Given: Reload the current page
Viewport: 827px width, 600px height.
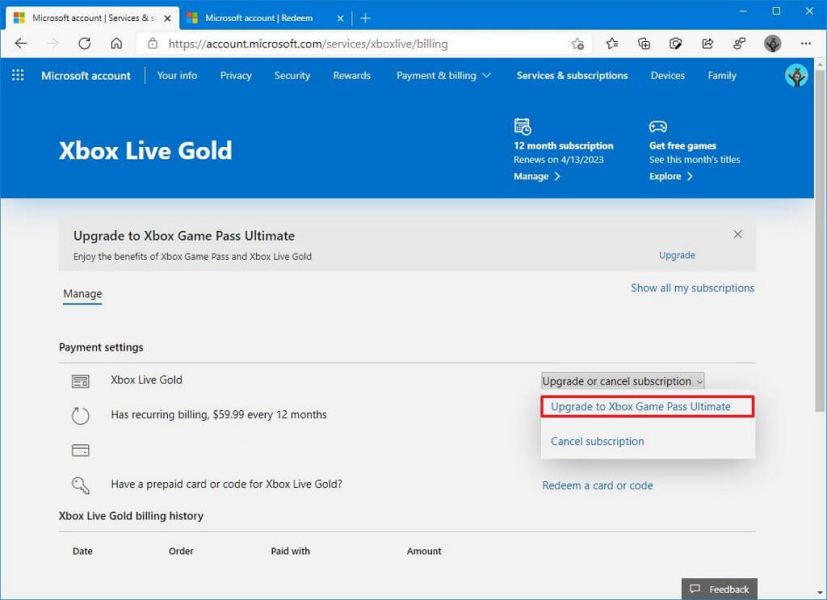Looking at the screenshot, I should (84, 44).
